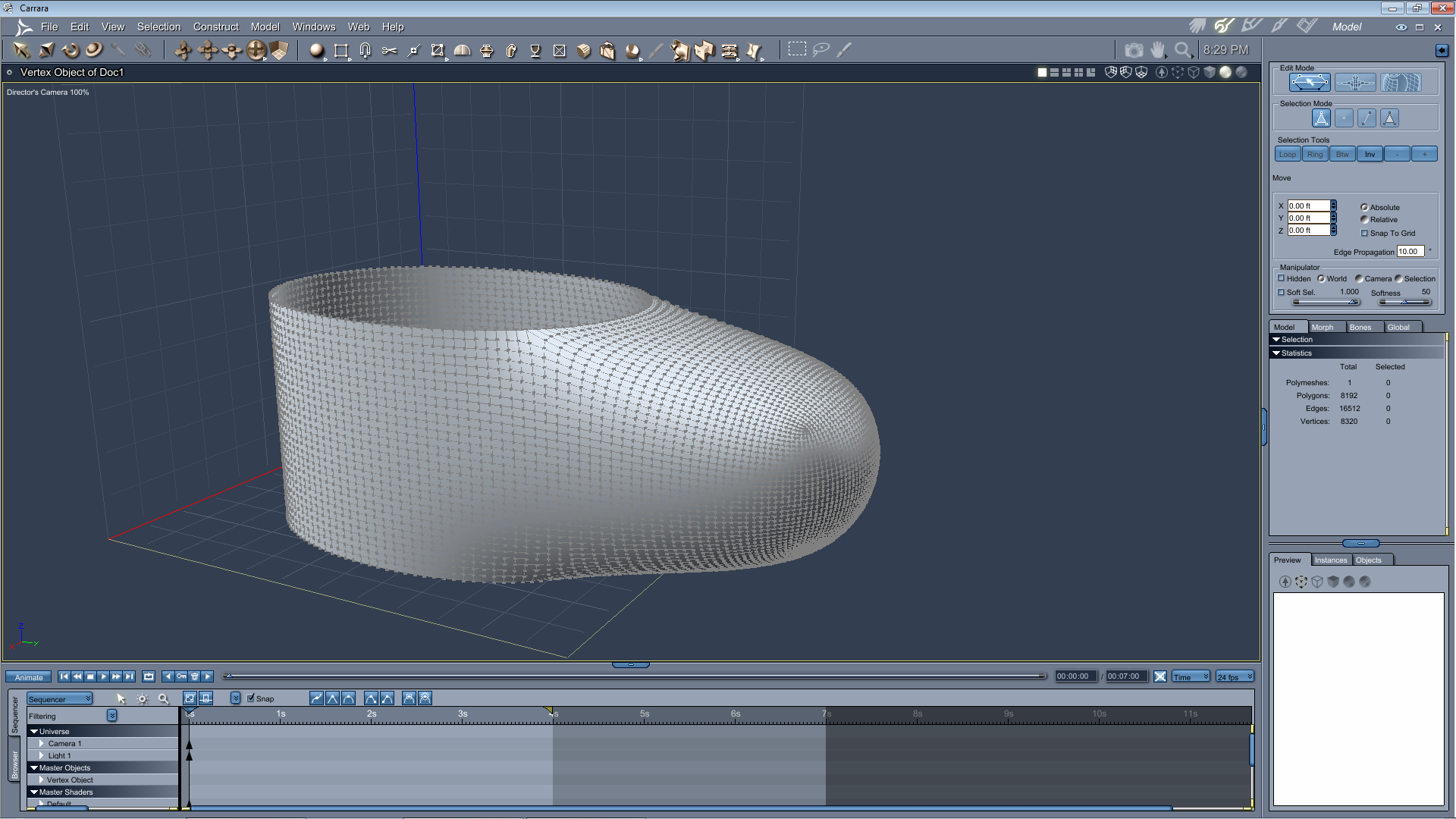Collapse the Statistics section

coord(1276,353)
